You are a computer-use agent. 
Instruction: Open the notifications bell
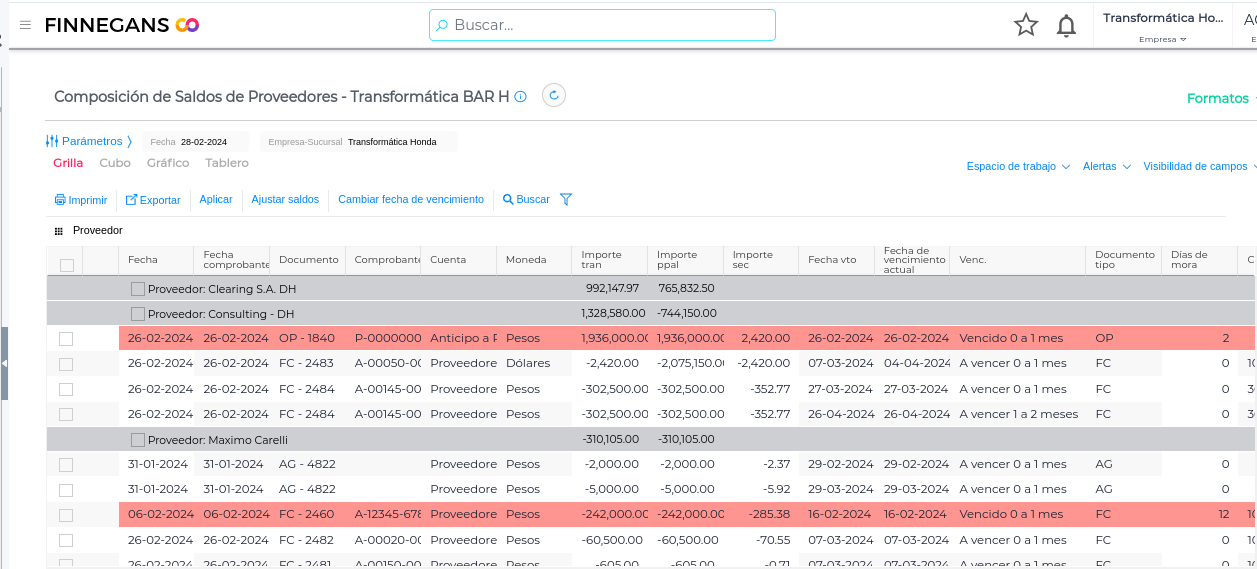click(x=1066, y=26)
